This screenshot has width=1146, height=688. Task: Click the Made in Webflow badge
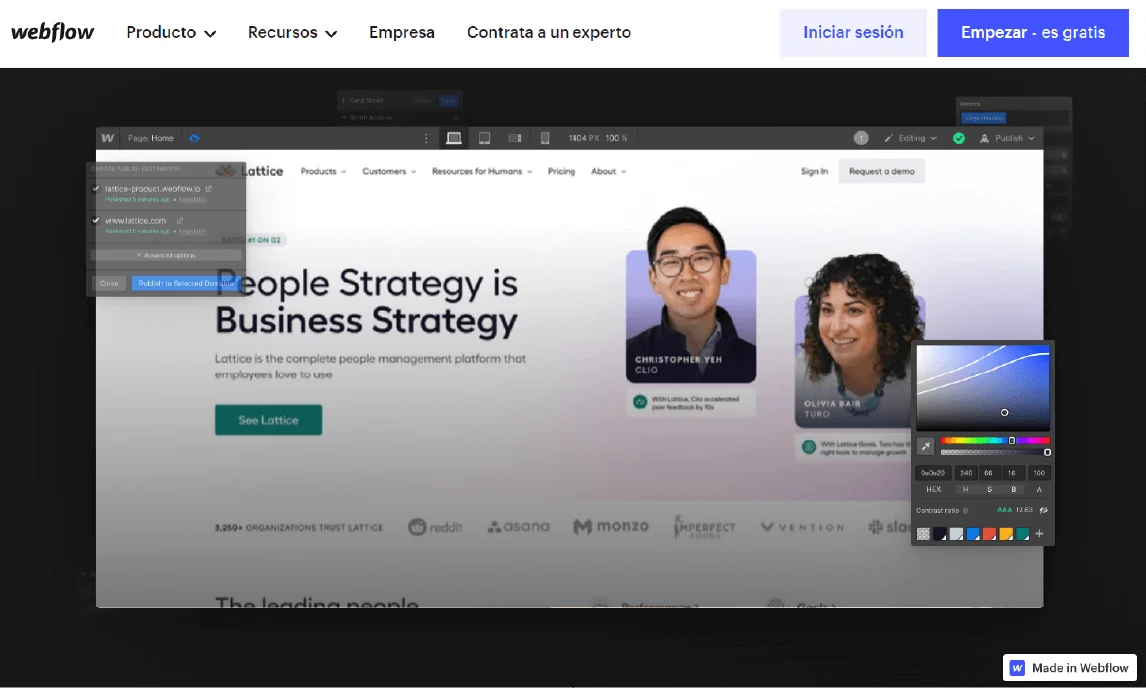pos(1069,668)
